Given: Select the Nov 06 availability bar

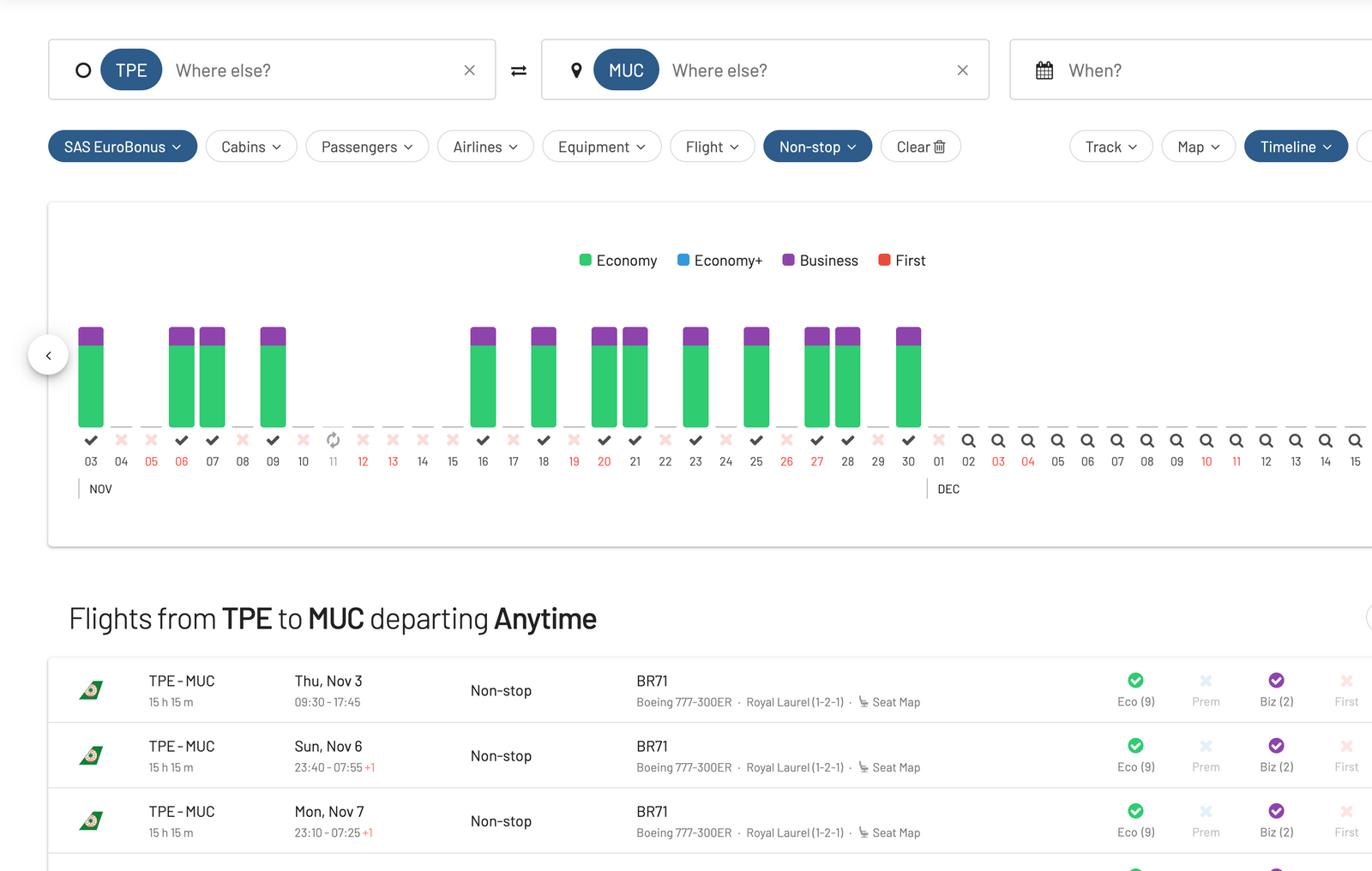Looking at the screenshot, I should coord(182,377).
